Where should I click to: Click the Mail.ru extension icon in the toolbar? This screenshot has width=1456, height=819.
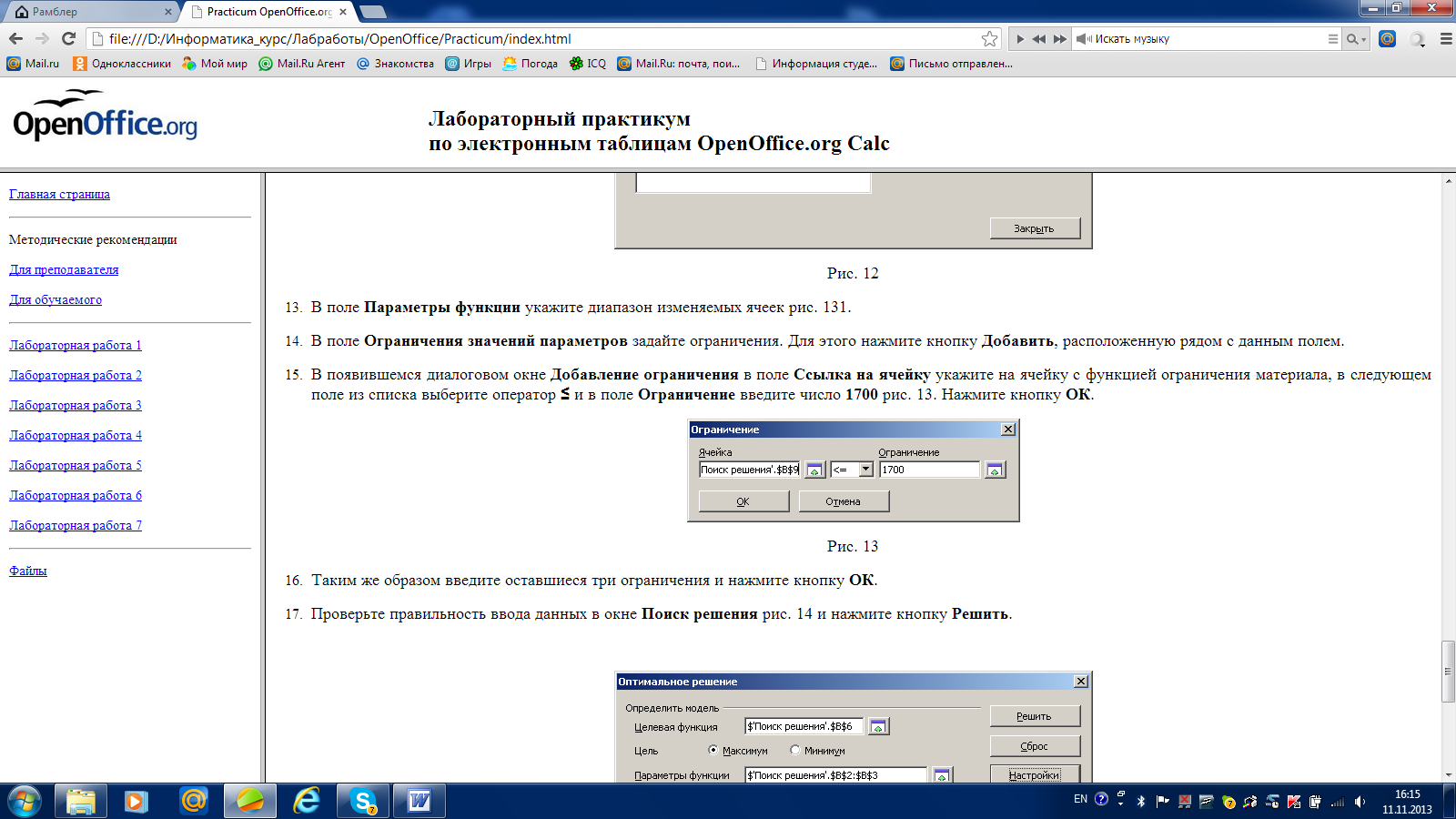[1387, 39]
